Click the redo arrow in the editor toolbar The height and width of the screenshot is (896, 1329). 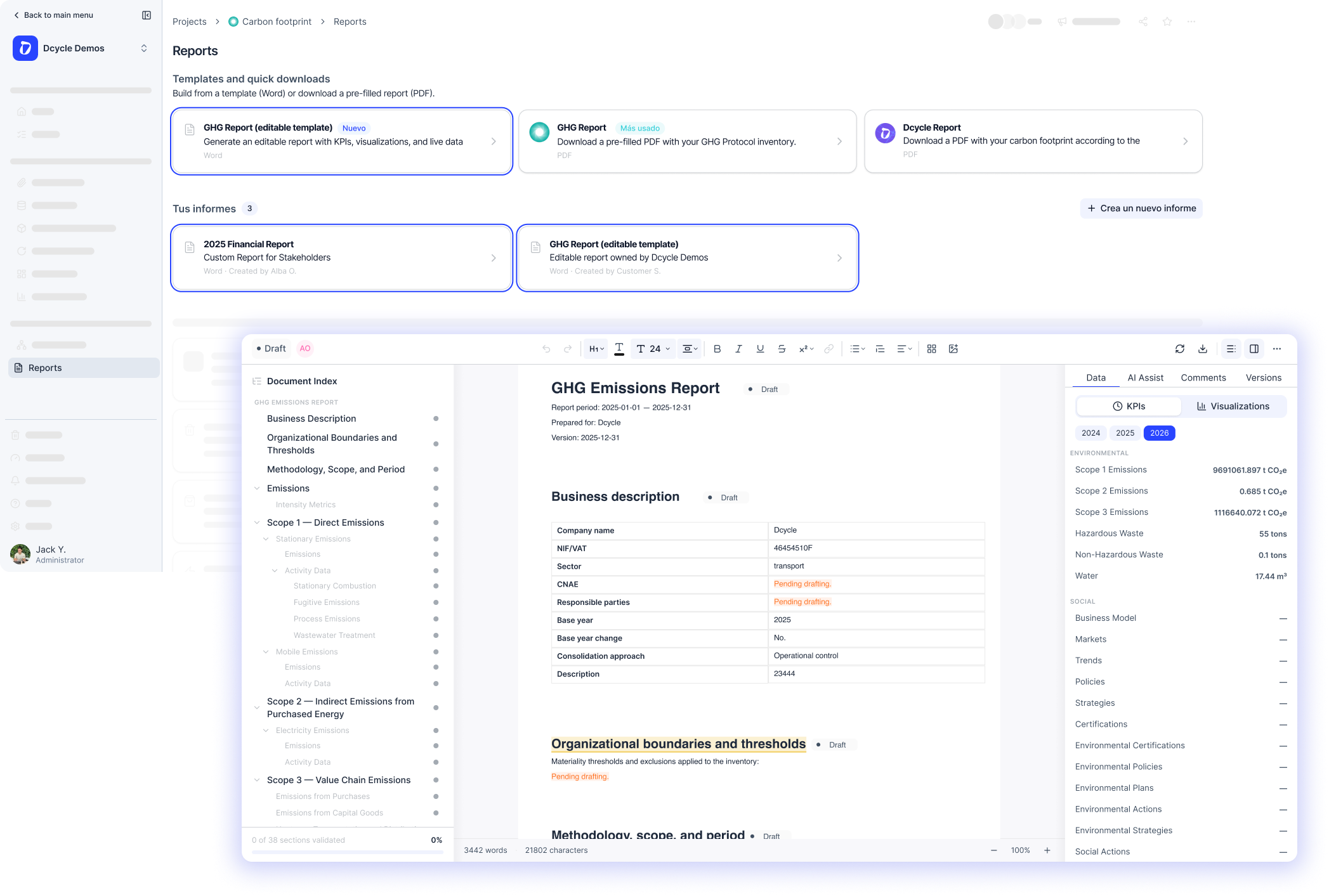click(568, 349)
